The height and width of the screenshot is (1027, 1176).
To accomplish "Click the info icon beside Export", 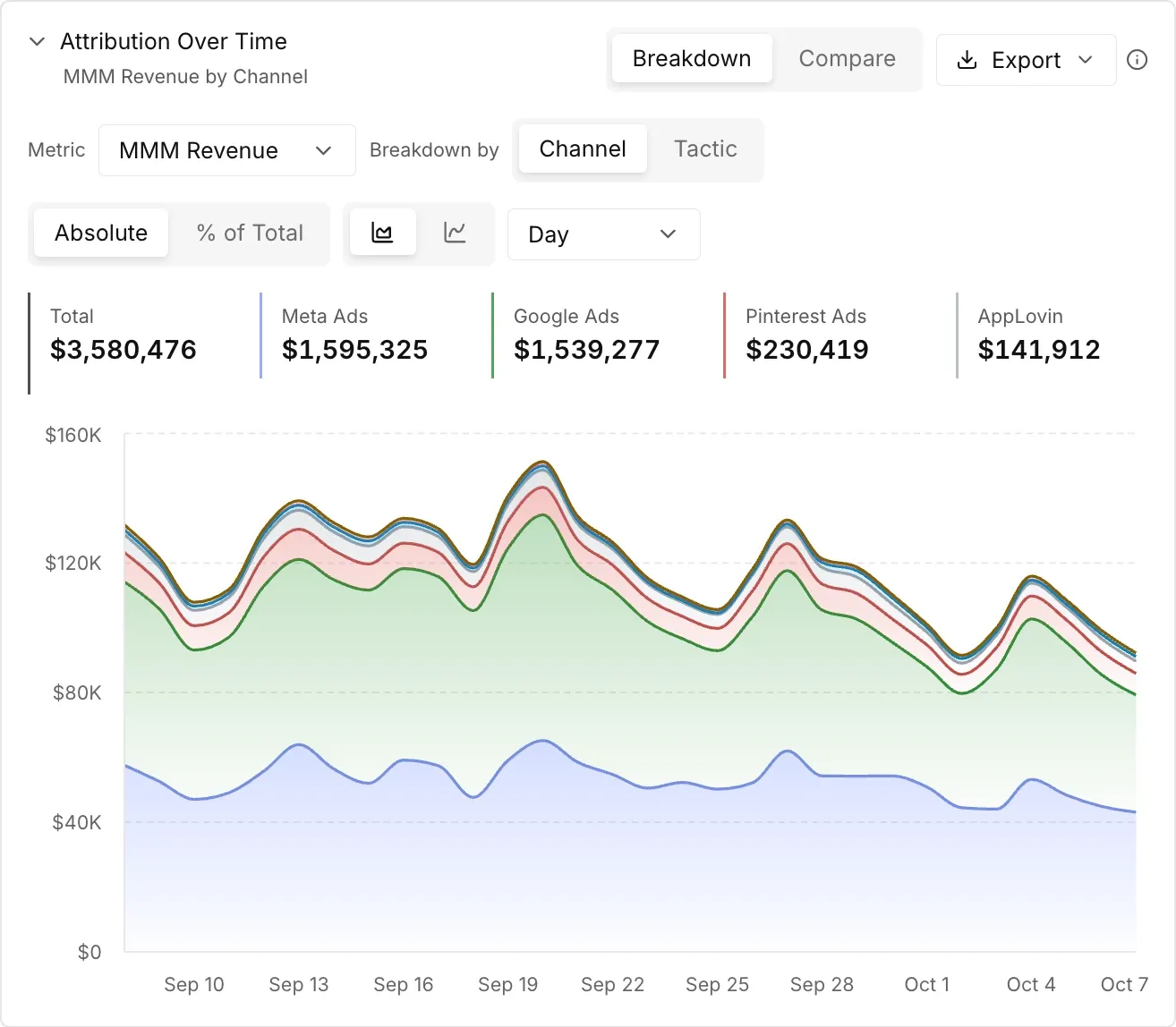I will click(1137, 60).
